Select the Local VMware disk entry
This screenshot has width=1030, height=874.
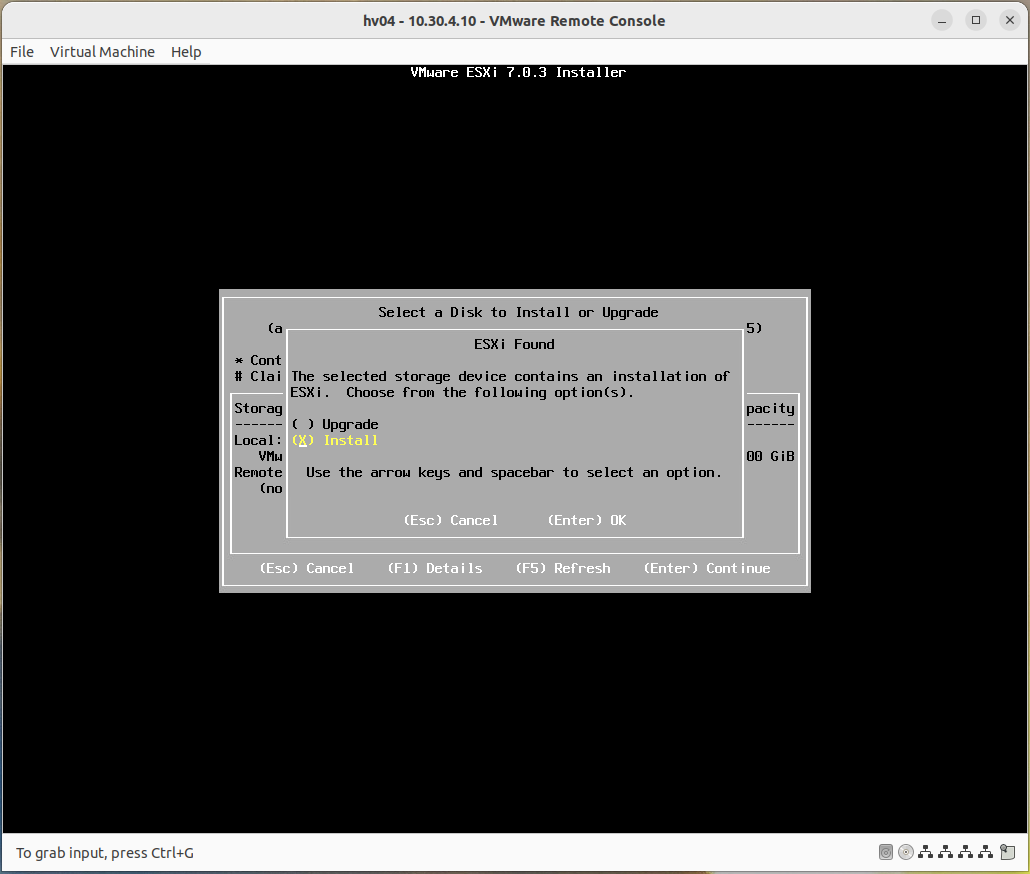coord(255,440)
